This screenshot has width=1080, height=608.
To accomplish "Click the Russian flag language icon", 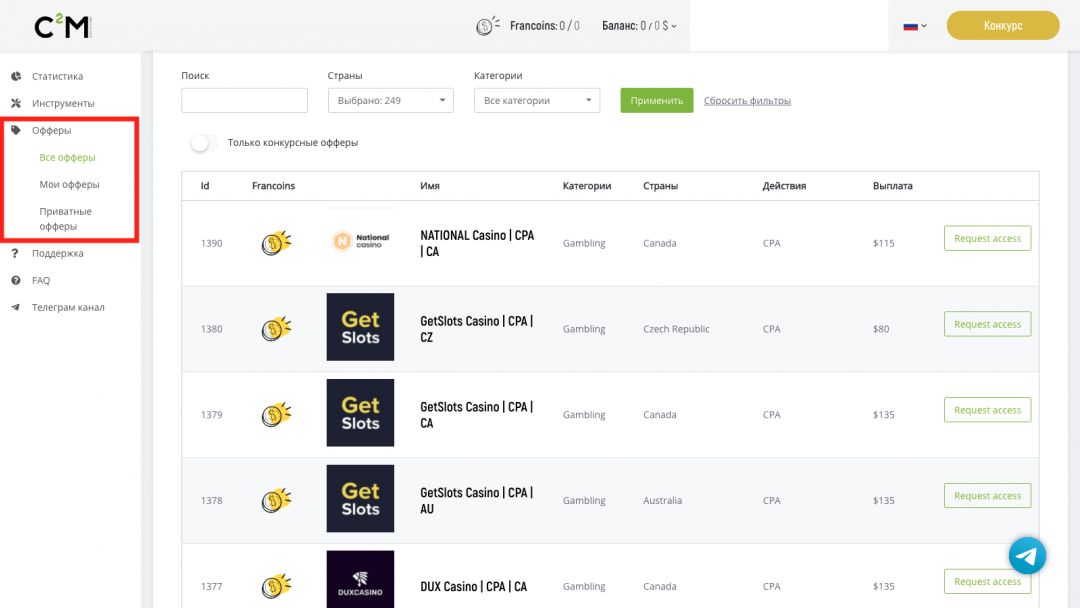I will coord(911,26).
